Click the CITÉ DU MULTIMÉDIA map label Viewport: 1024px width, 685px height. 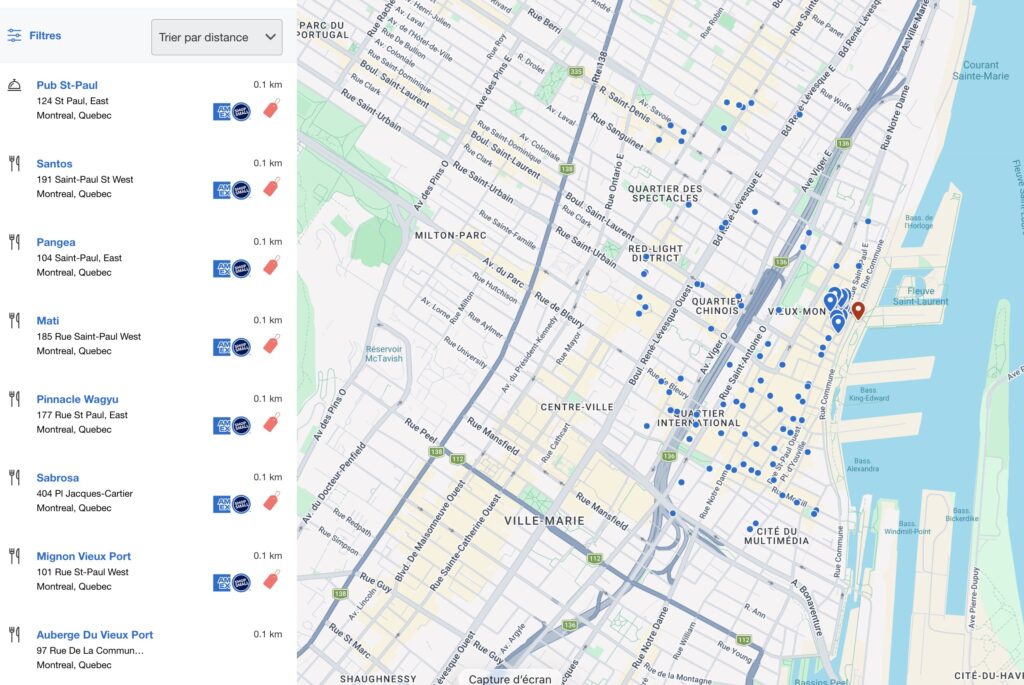click(x=776, y=536)
